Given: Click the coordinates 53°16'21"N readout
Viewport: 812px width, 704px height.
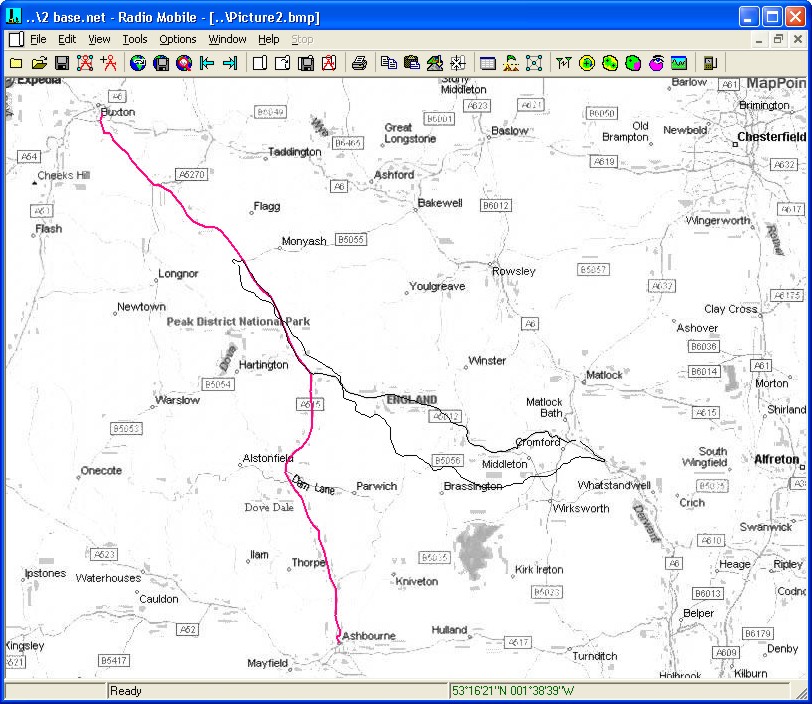Looking at the screenshot, I should (513, 691).
